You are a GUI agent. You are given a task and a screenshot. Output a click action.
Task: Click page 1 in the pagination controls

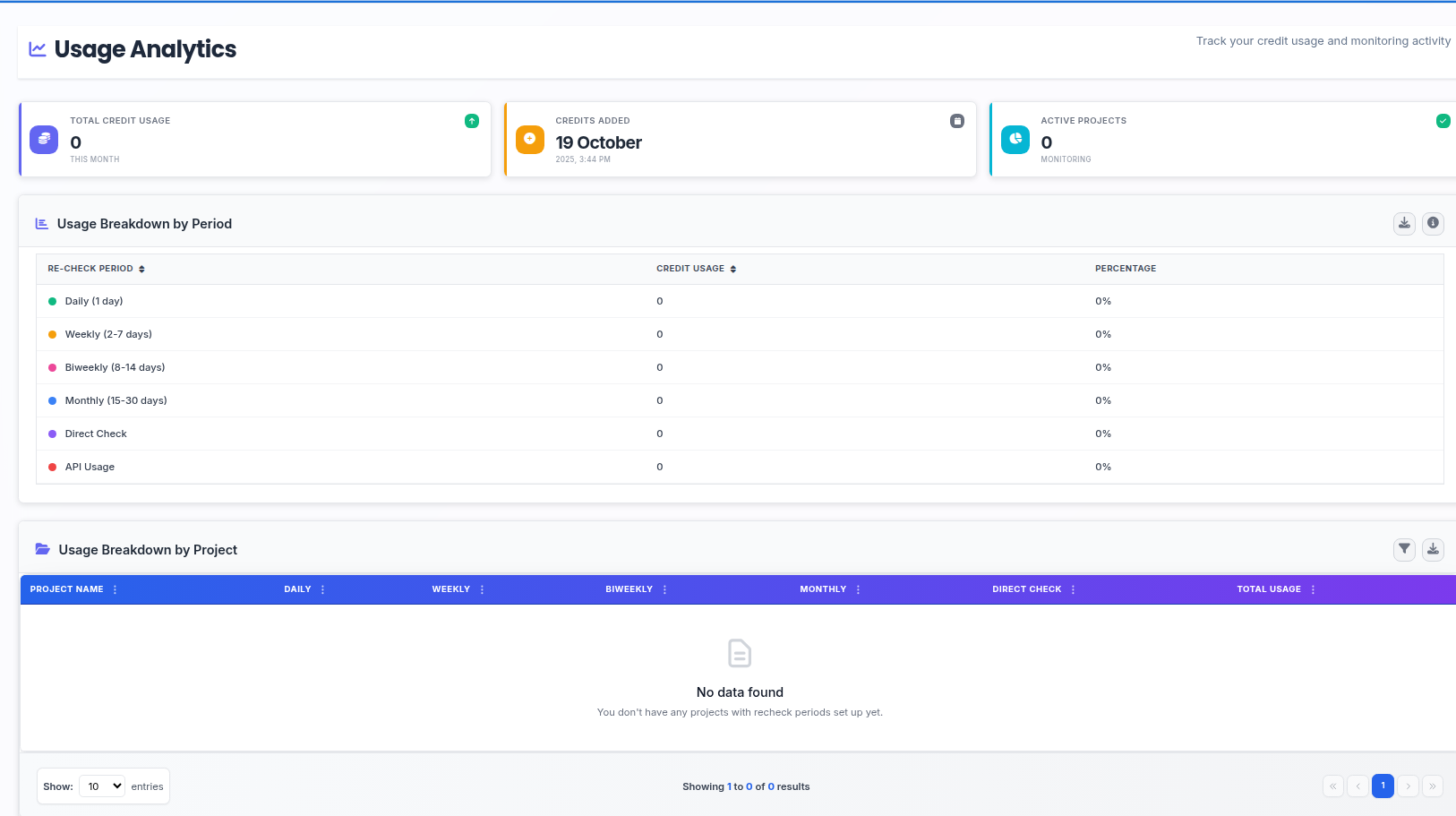pyautogui.click(x=1383, y=786)
